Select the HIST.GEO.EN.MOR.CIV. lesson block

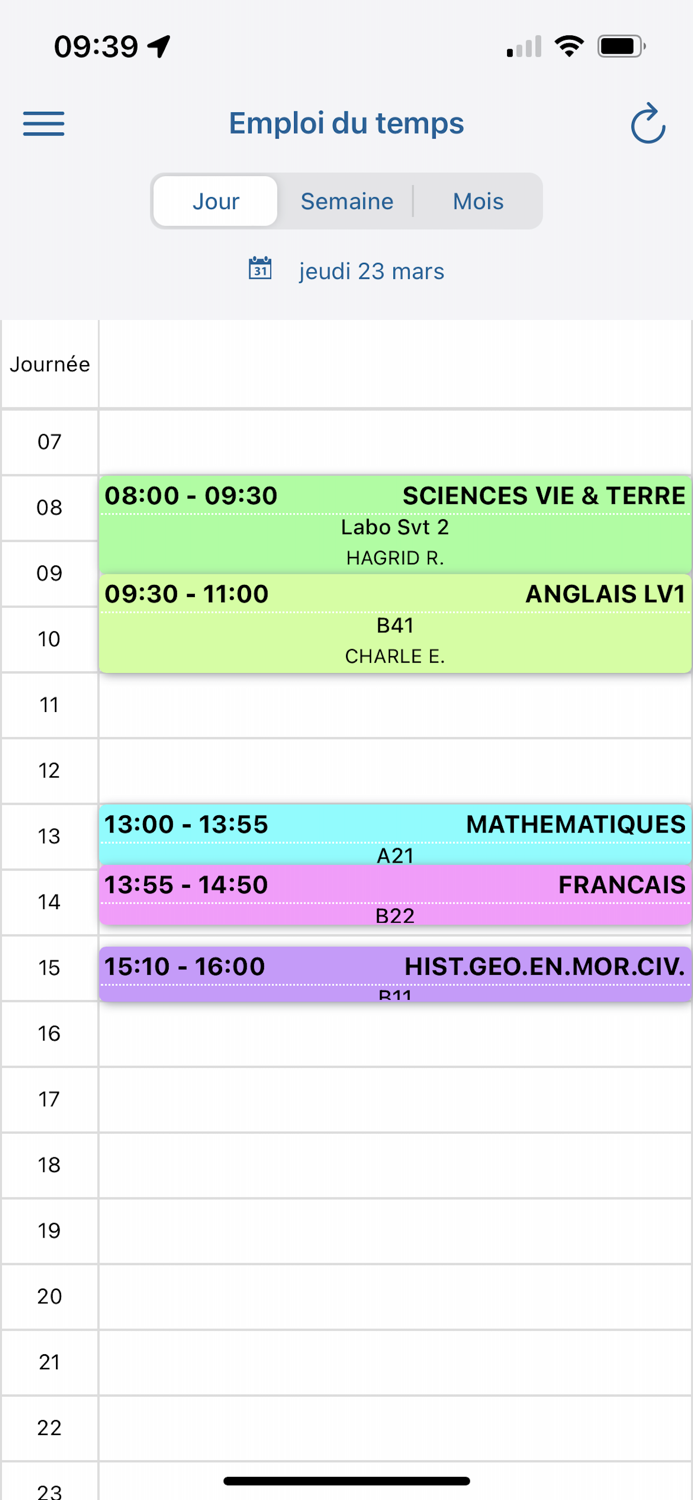coord(394,970)
